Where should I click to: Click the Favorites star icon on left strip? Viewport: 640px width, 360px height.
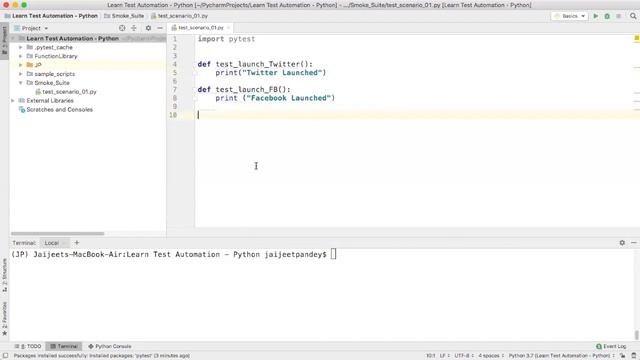click(x=4, y=333)
